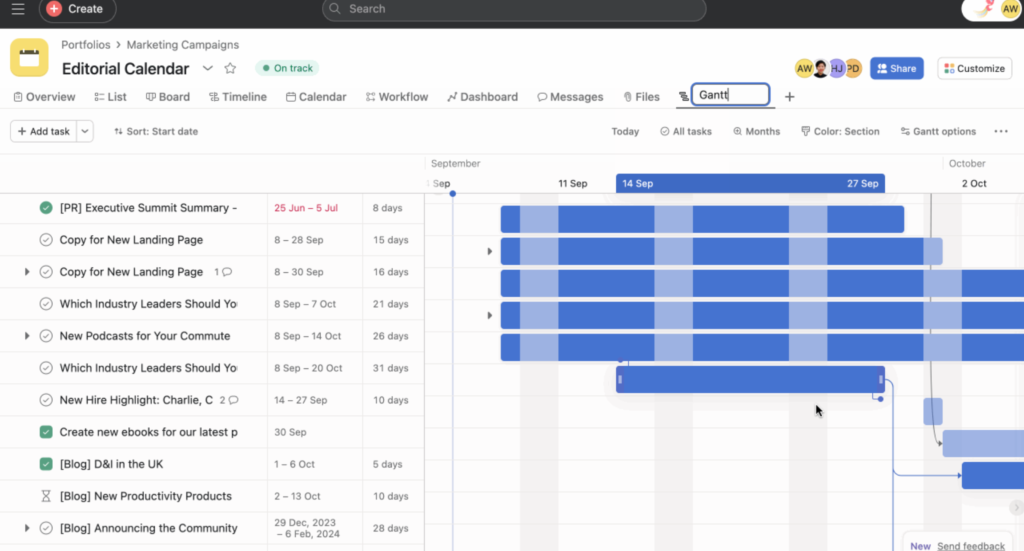Mark New Podcasts for Your Commute complete
1024x551 pixels.
(46, 336)
